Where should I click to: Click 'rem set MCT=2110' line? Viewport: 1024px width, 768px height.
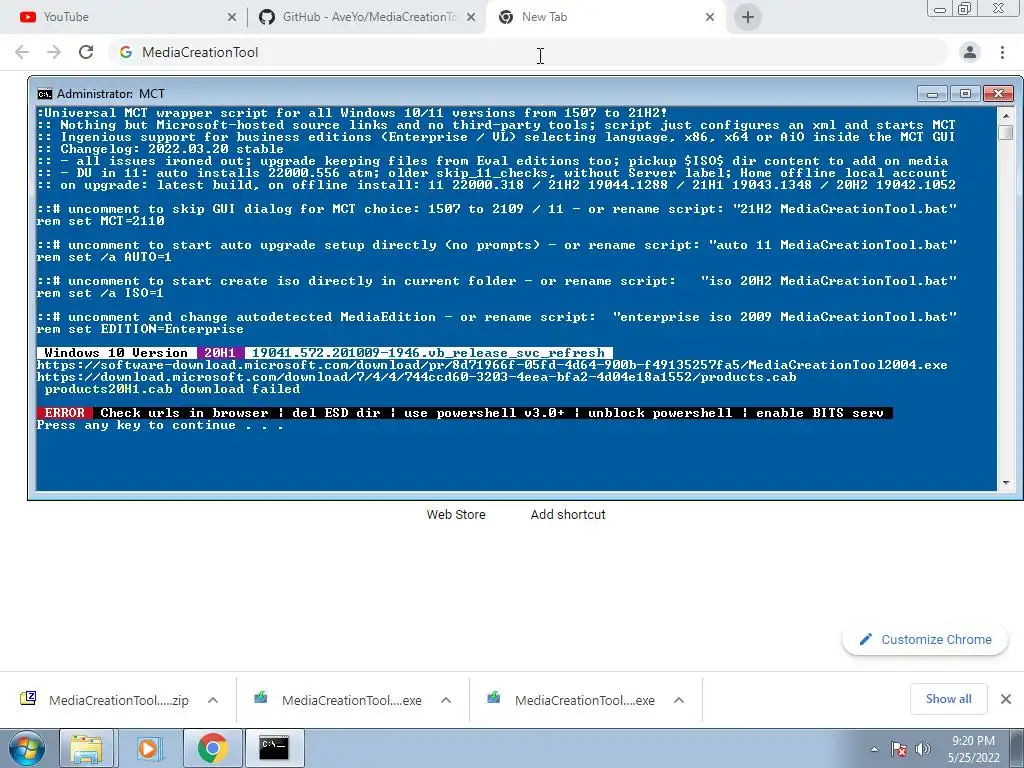point(101,221)
